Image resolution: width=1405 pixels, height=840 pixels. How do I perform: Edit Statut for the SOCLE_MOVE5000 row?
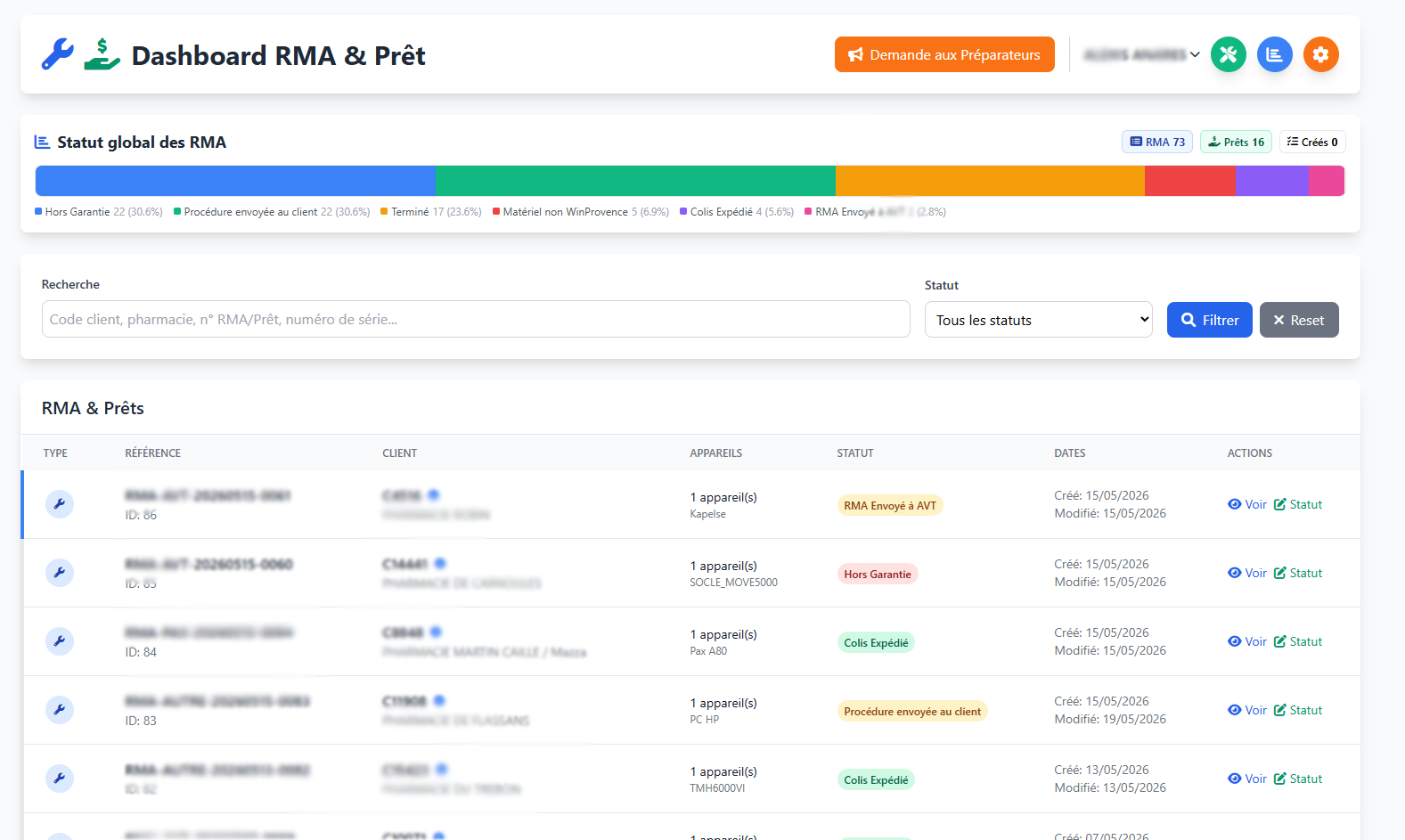point(1298,573)
